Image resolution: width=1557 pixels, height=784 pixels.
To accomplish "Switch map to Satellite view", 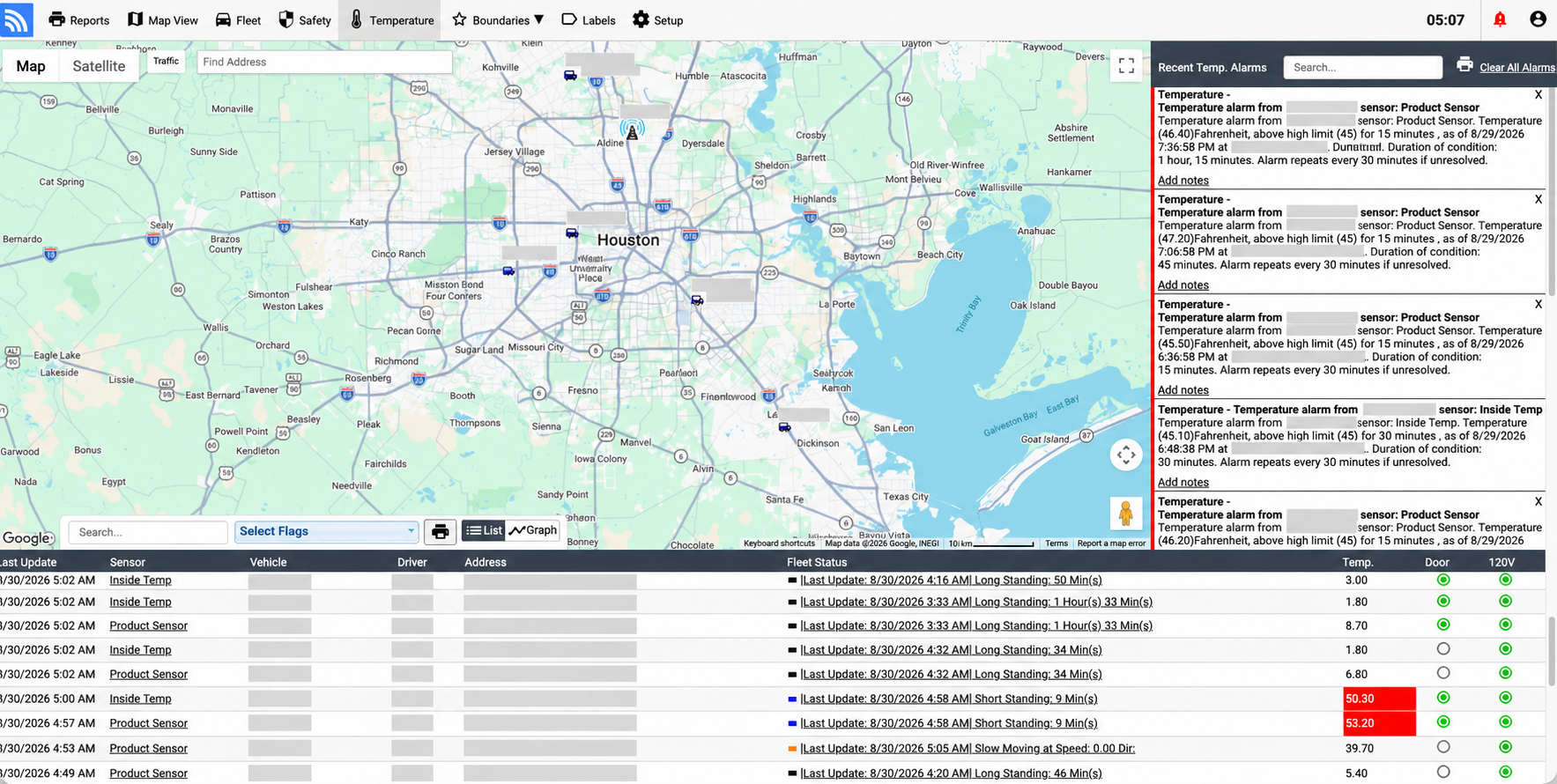I will pyautogui.click(x=99, y=66).
